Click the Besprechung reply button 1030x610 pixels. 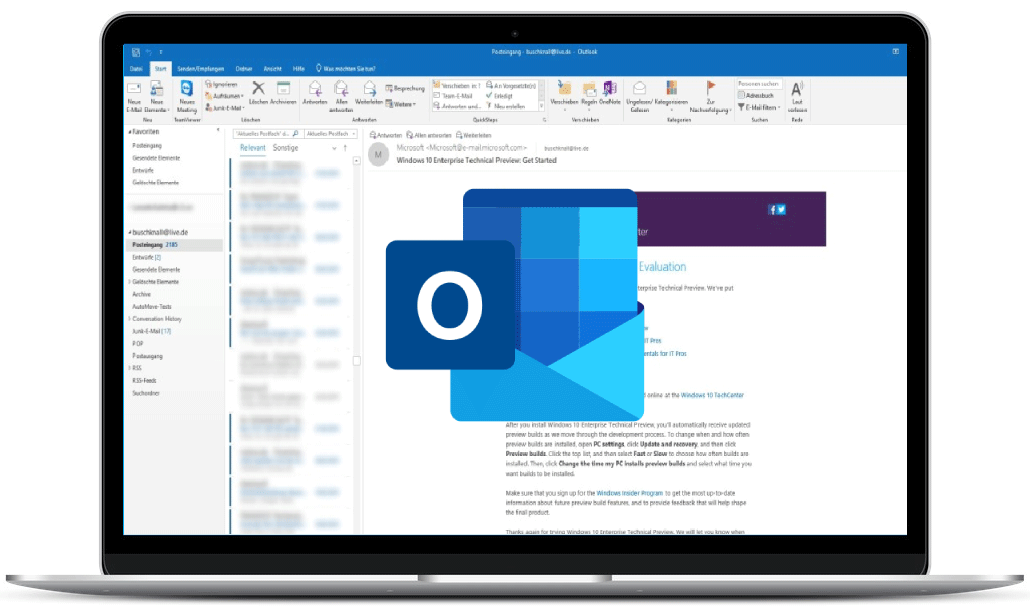click(405, 88)
